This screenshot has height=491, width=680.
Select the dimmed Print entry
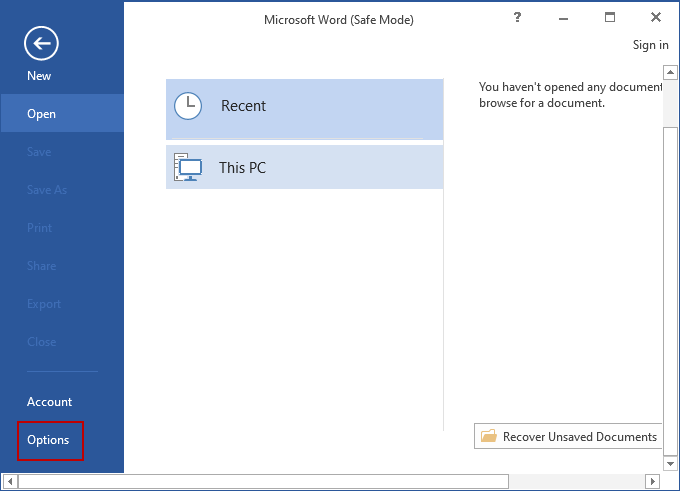[39, 228]
